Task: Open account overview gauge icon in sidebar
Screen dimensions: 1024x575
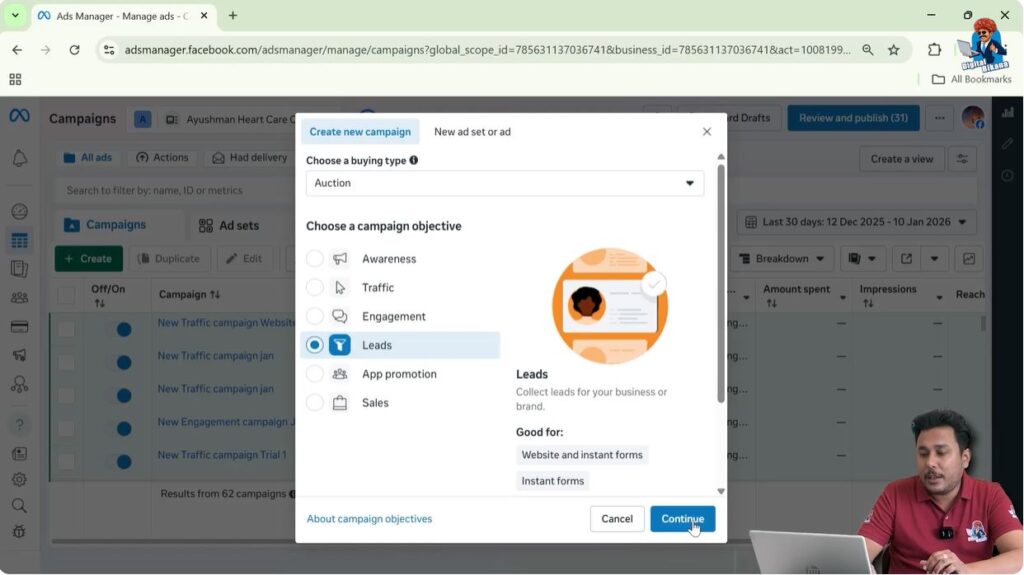Action: (x=20, y=212)
